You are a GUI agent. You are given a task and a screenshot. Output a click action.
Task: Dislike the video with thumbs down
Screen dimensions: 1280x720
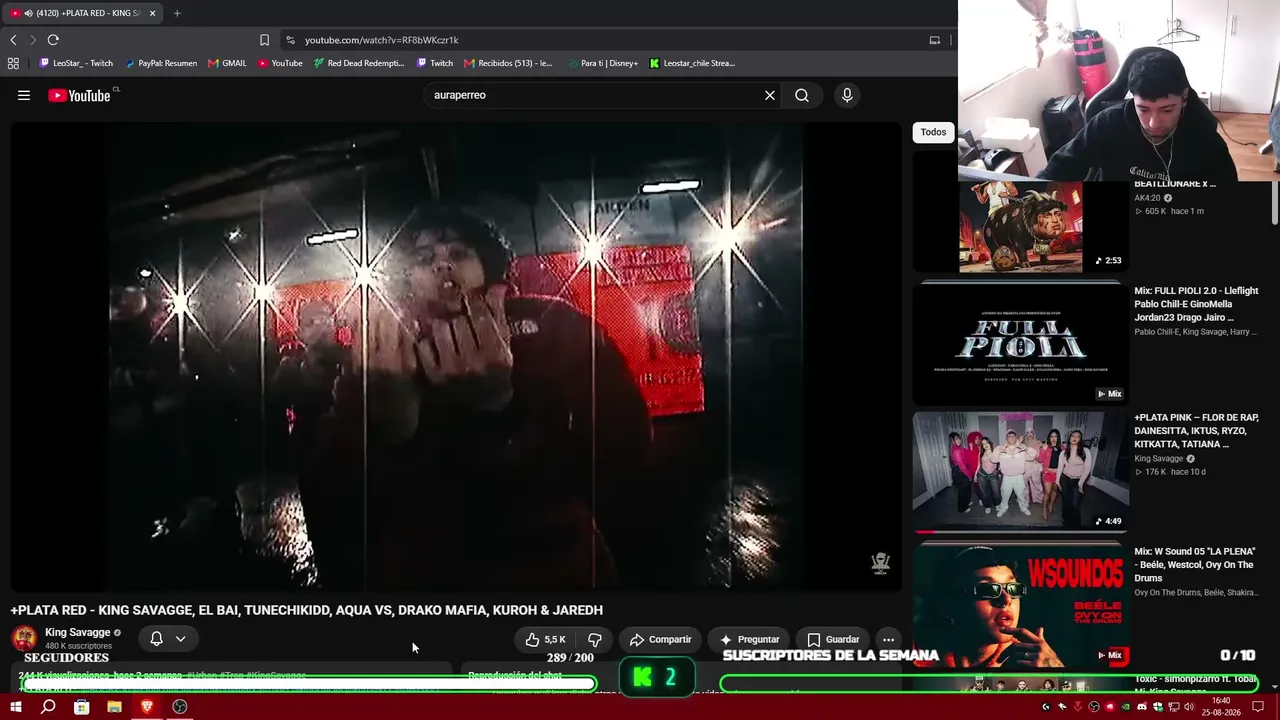click(x=594, y=639)
